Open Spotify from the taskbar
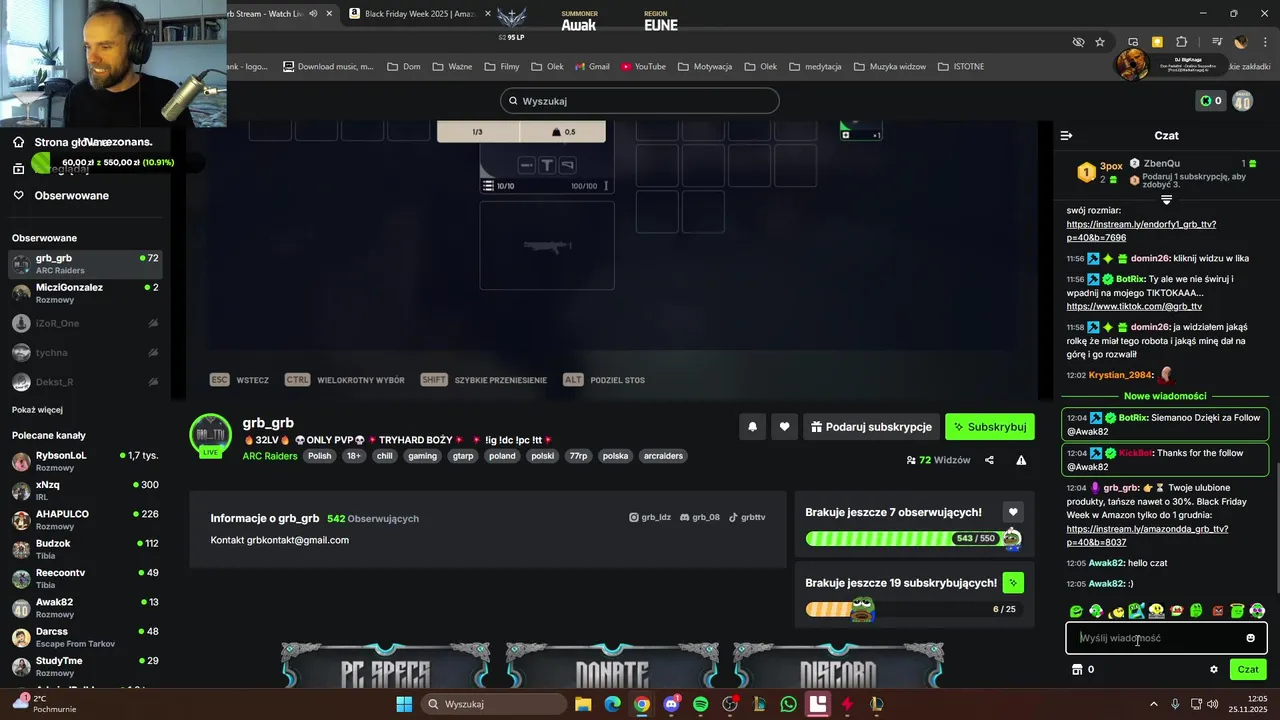The height and width of the screenshot is (720, 1280). [701, 704]
